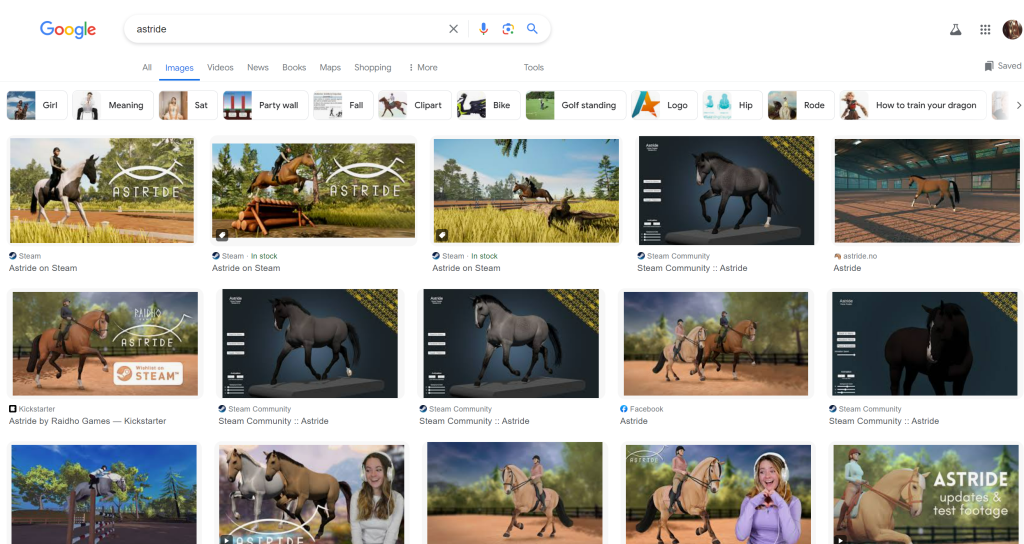Expand the More search categories menu

pos(423,68)
